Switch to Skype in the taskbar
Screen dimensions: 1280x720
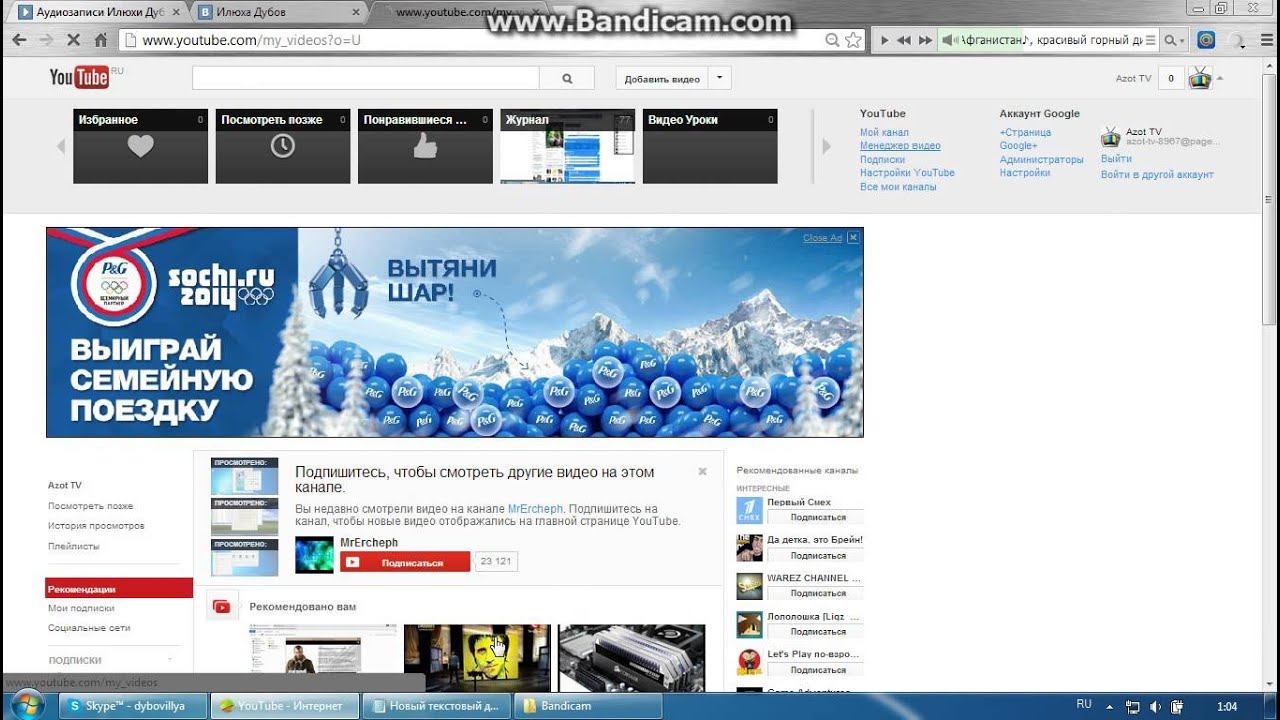click(133, 705)
